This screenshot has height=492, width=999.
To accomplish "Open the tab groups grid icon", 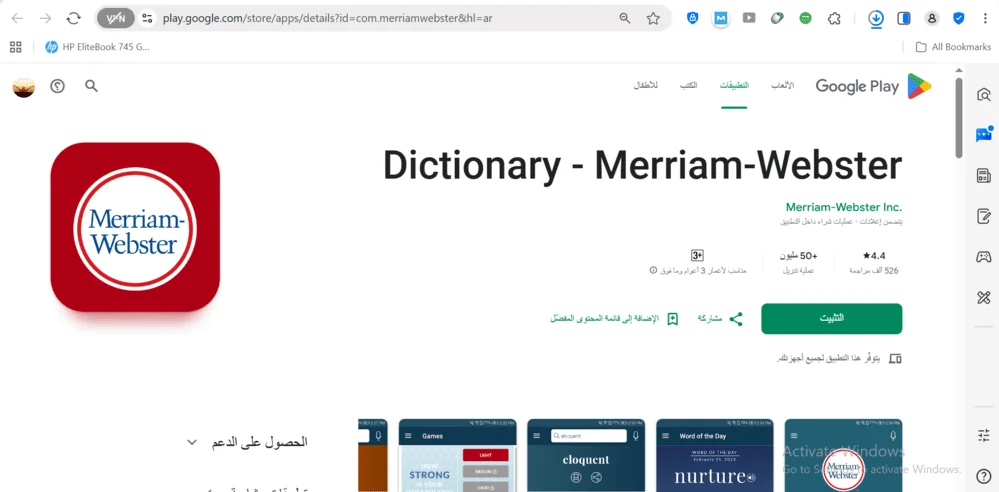I will (15, 47).
